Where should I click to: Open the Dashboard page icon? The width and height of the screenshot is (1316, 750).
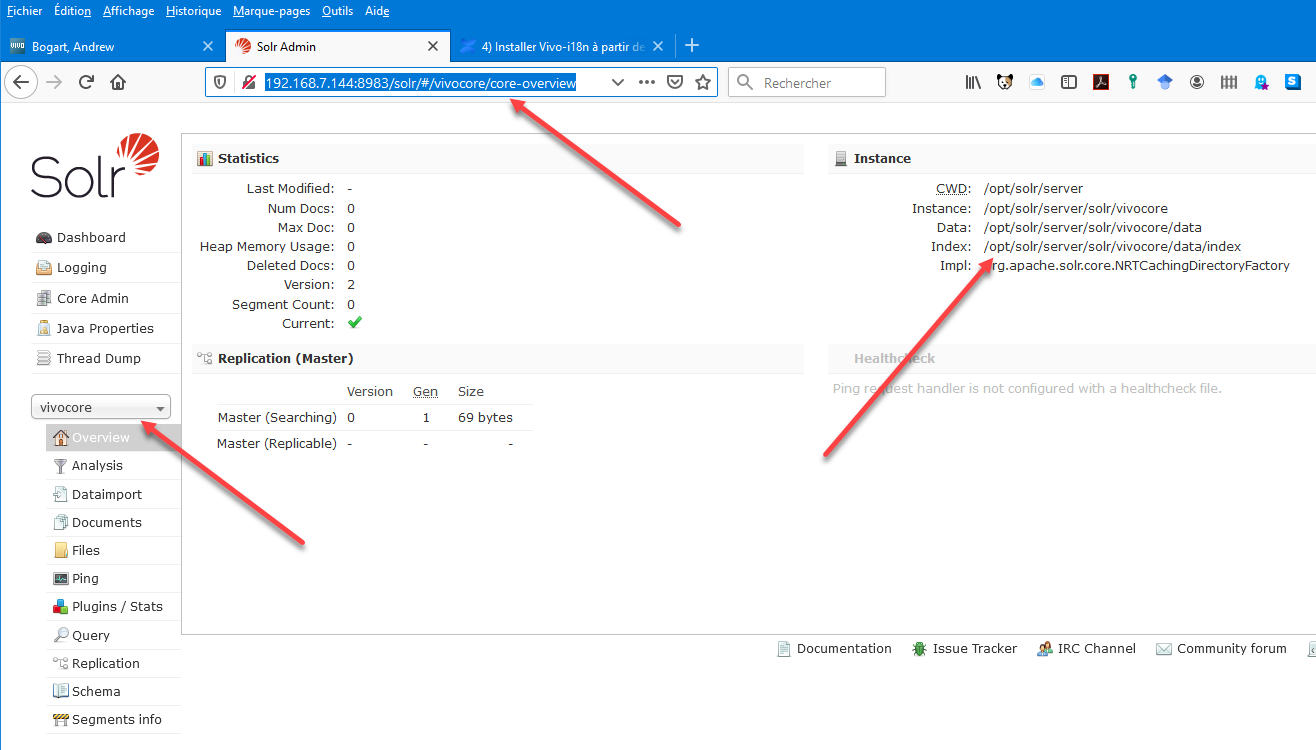pyautogui.click(x=43, y=238)
